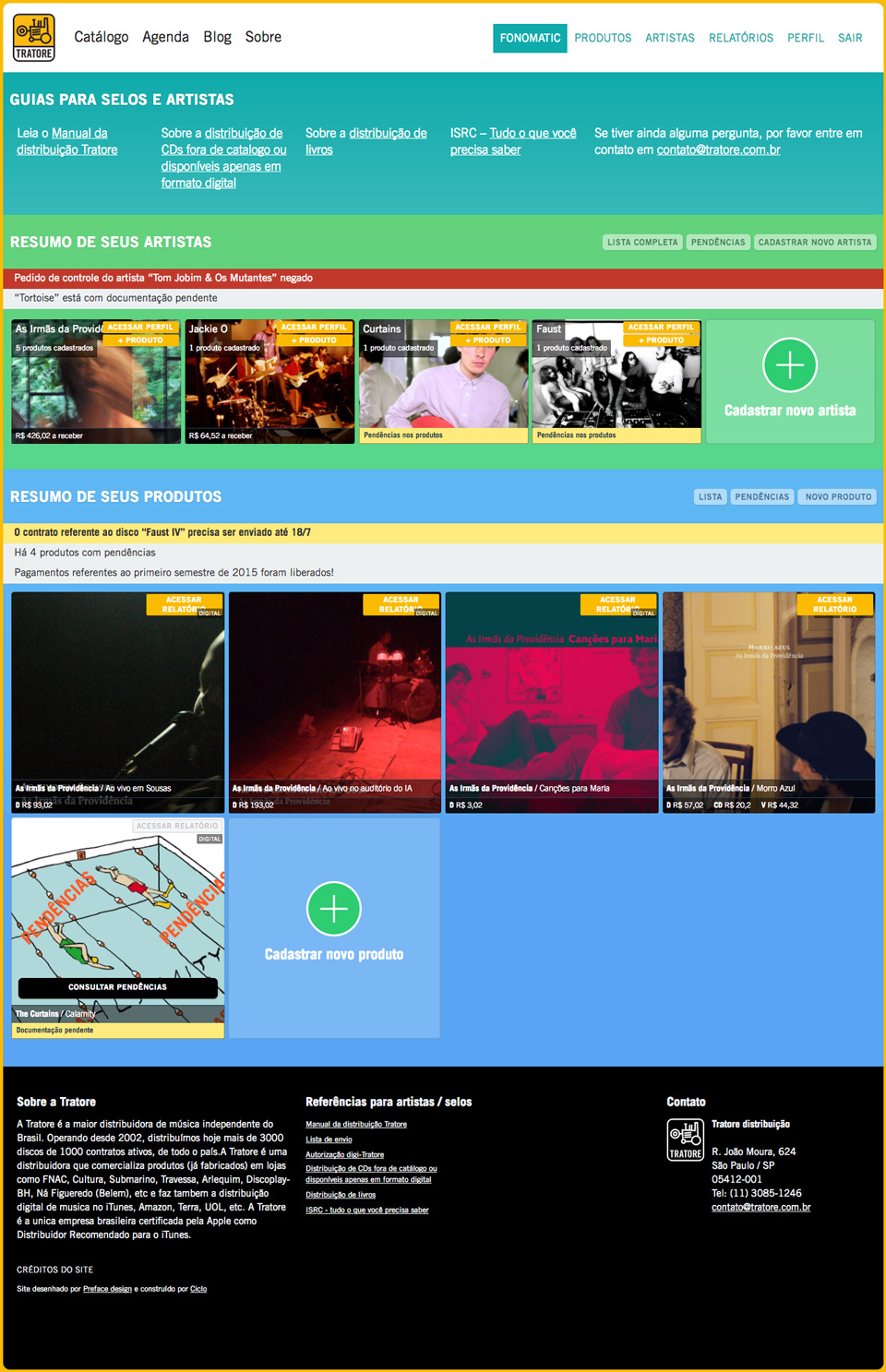Click the Tortoise pending documentation notice
This screenshot has height=1372, width=886.
click(x=443, y=298)
